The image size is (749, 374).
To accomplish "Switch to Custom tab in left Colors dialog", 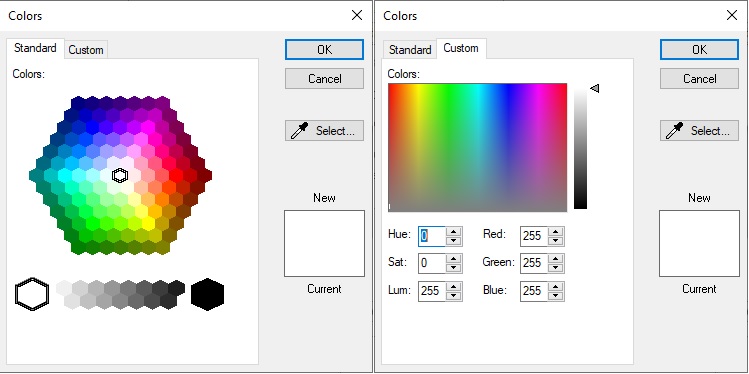I will tap(86, 50).
